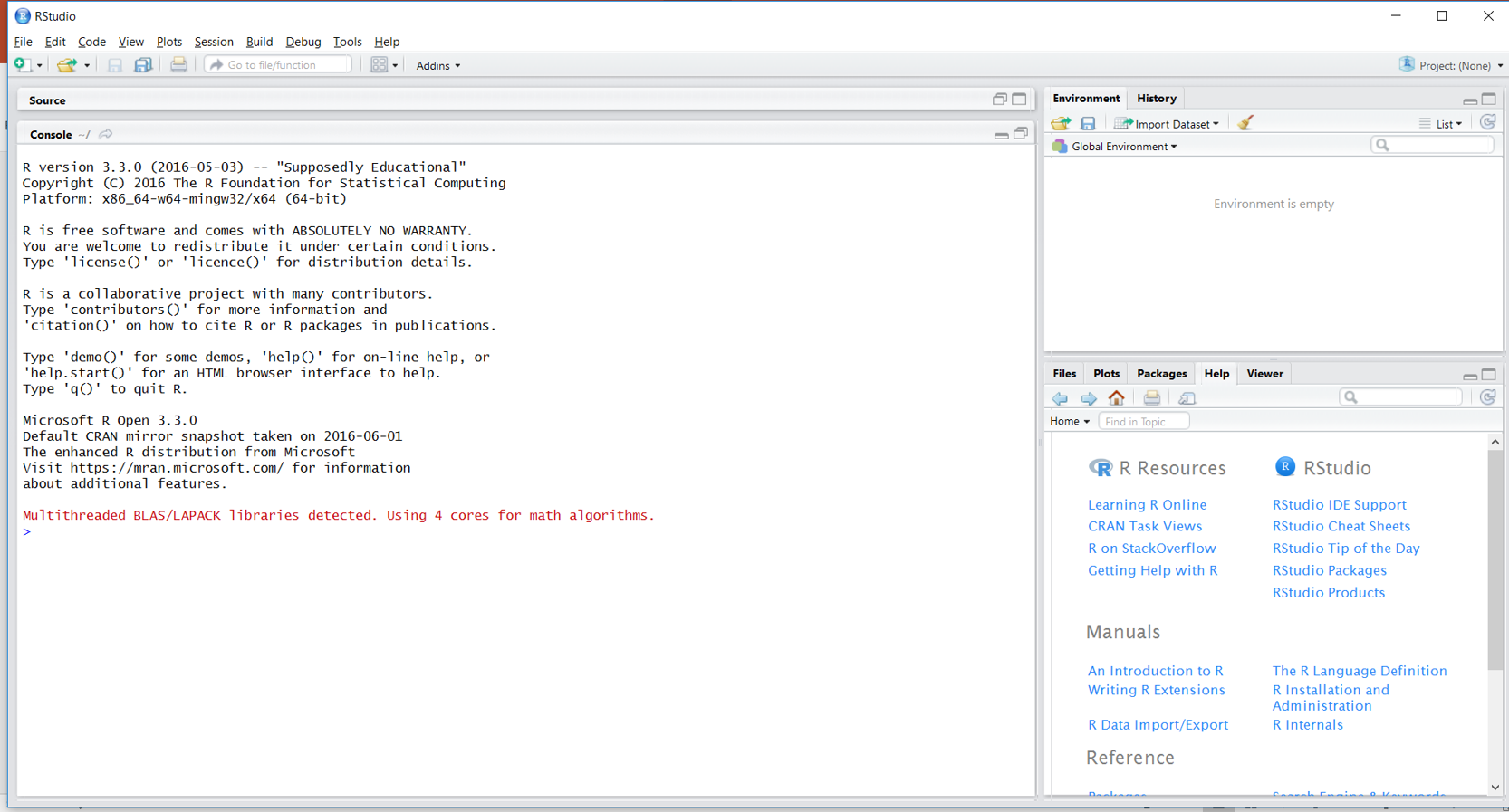Open the CRAN Task Views link
This screenshot has width=1509, height=812.
pos(1145,526)
